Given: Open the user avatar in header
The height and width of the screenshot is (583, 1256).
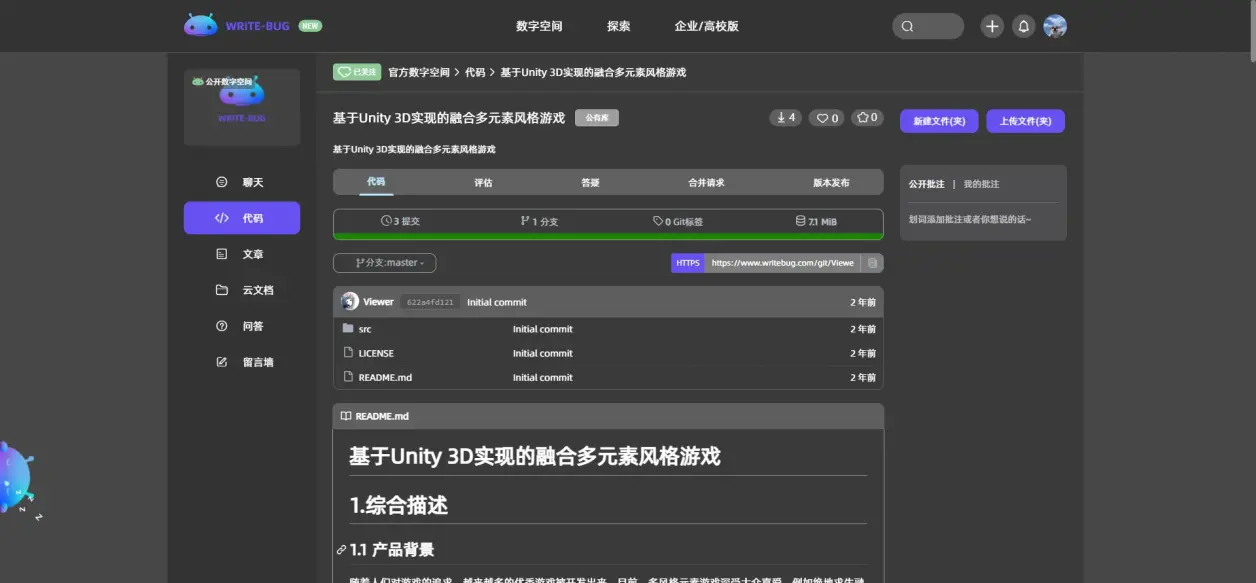Looking at the screenshot, I should [x=1055, y=26].
